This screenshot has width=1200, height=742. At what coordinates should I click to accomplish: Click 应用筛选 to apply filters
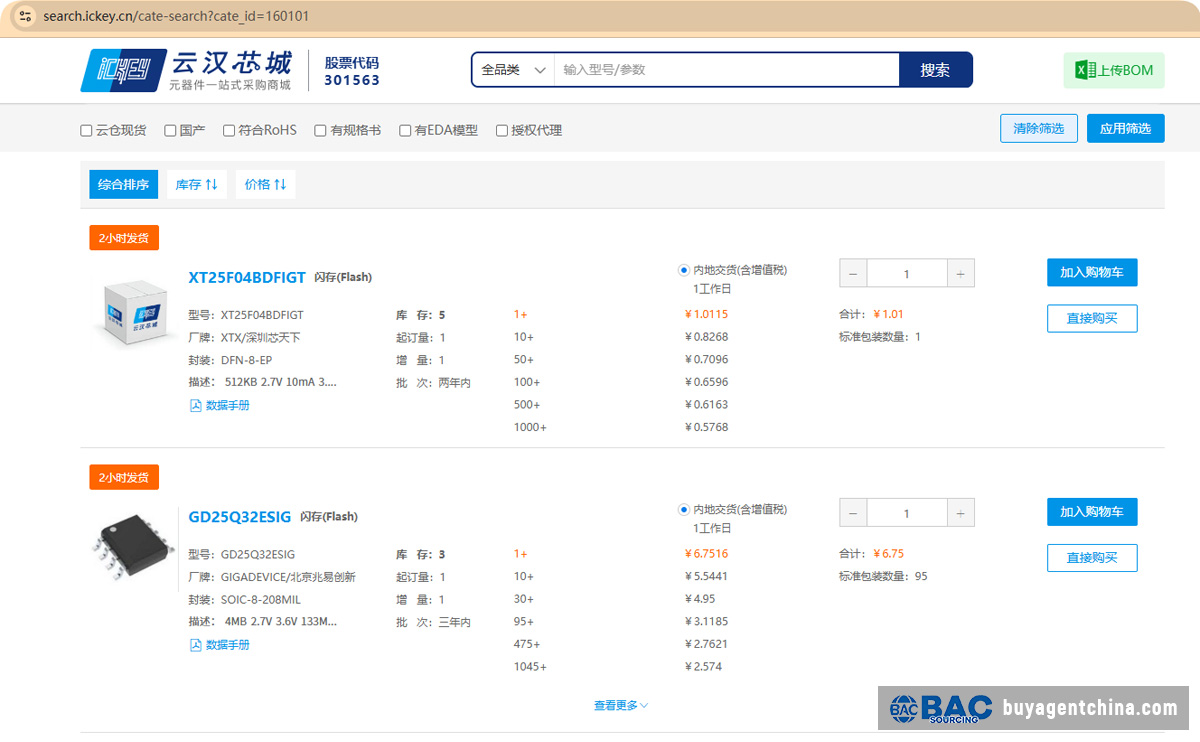(x=1126, y=128)
